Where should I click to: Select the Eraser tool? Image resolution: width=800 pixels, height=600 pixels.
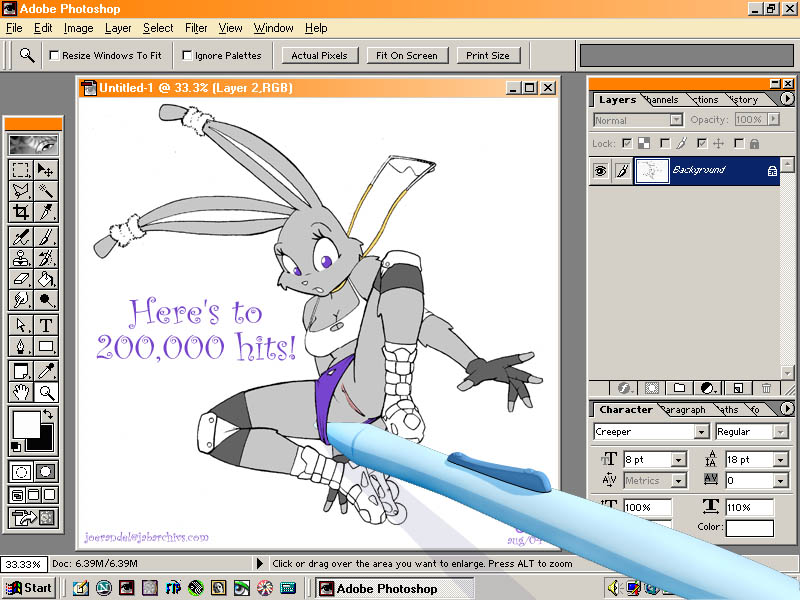[x=21, y=280]
